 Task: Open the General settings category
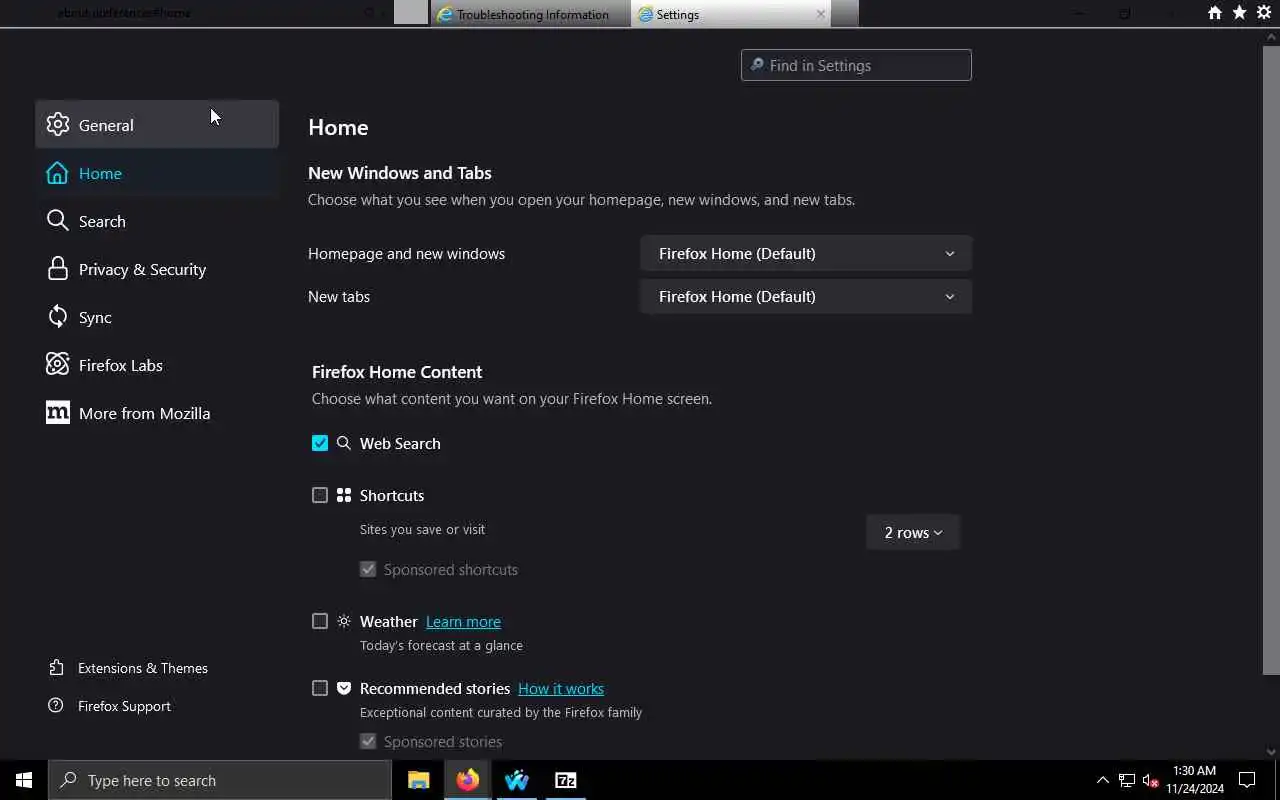tap(157, 125)
